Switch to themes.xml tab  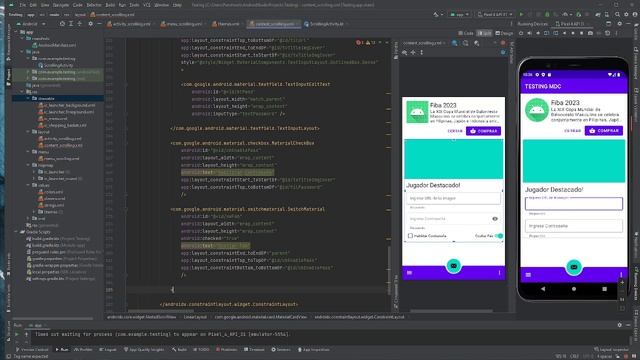[227, 24]
